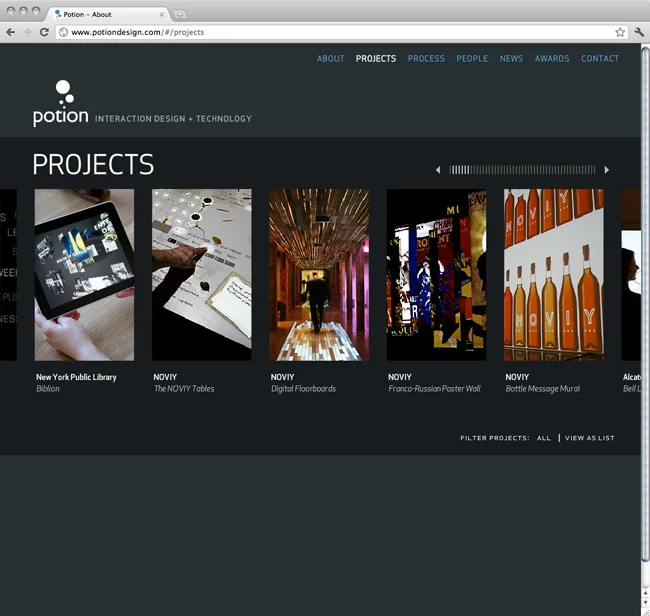The height and width of the screenshot is (616, 650).
Task: Select the Potion - About tab
Action: pyautogui.click(x=108, y=15)
